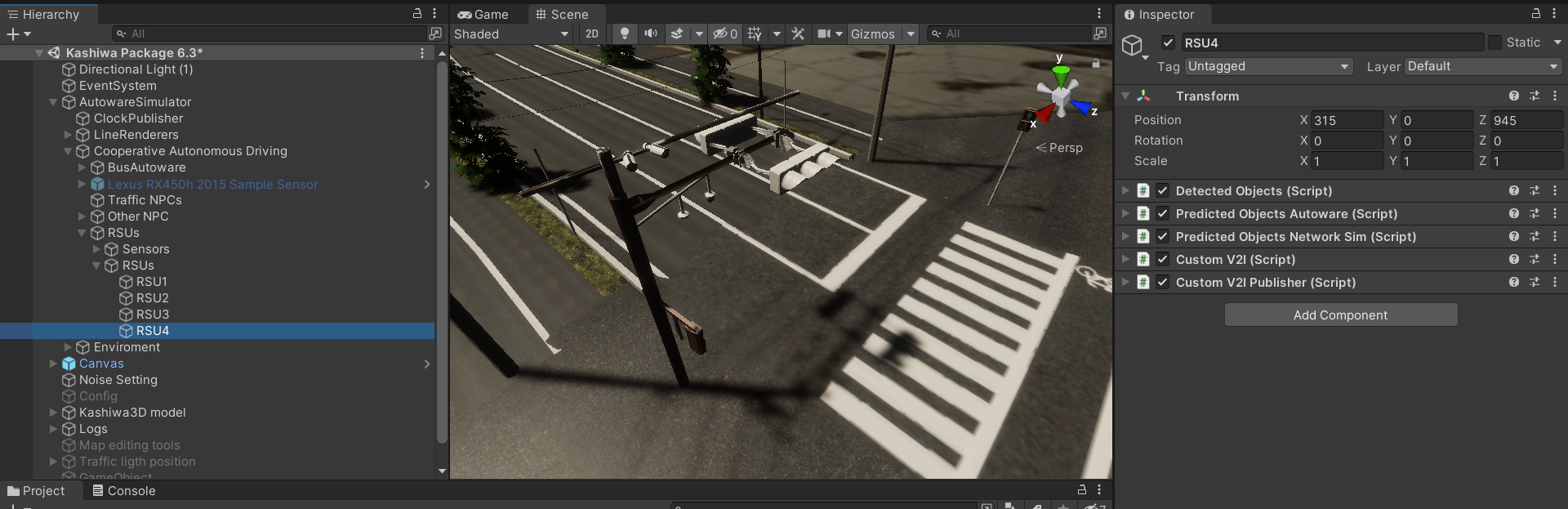Click the scene camera settings icon
The image size is (1568, 509).
[824, 33]
